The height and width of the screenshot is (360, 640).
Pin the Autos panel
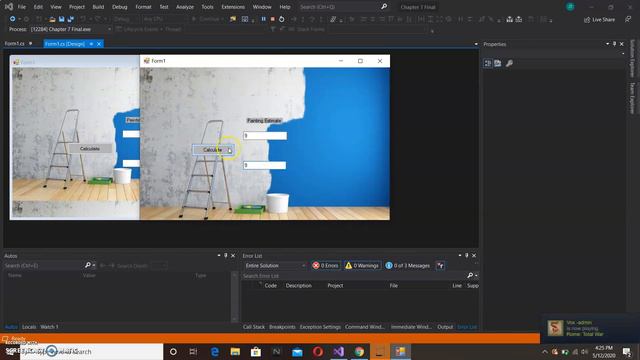coord(225,256)
